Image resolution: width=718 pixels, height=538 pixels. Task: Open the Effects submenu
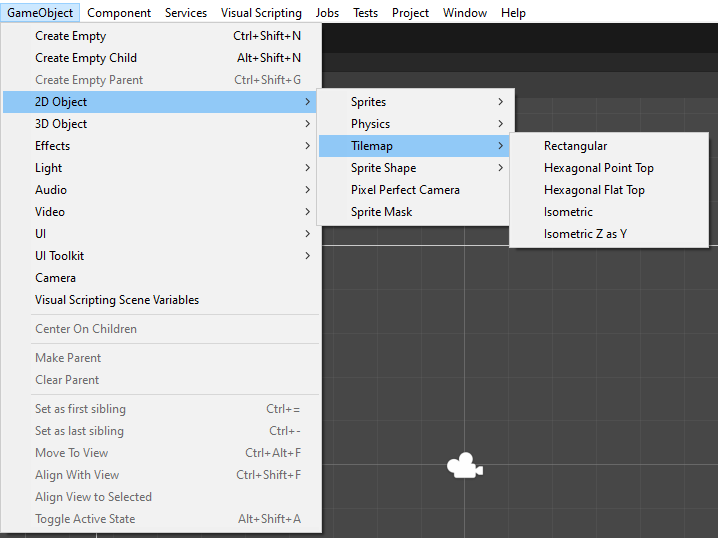click(x=159, y=146)
